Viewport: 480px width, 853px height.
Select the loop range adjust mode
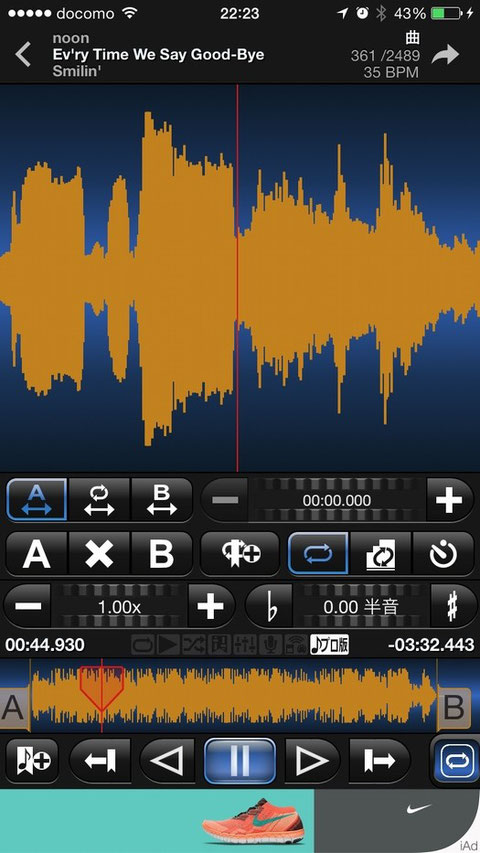click(99, 499)
